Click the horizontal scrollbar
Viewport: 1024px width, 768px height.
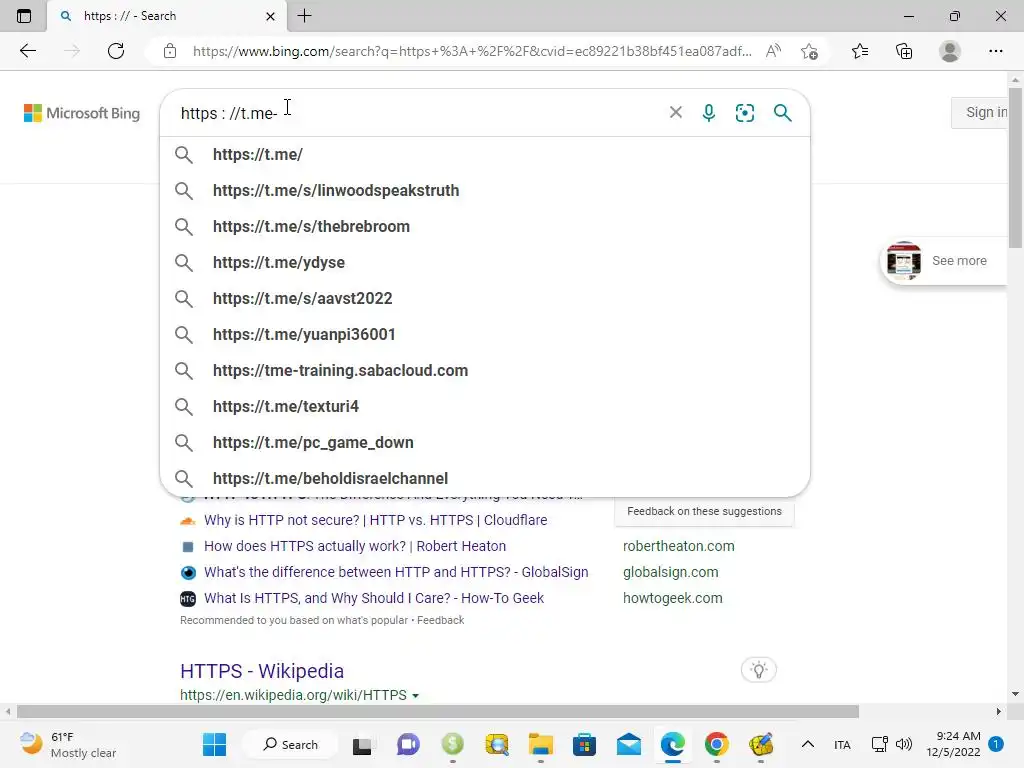pyautogui.click(x=438, y=711)
